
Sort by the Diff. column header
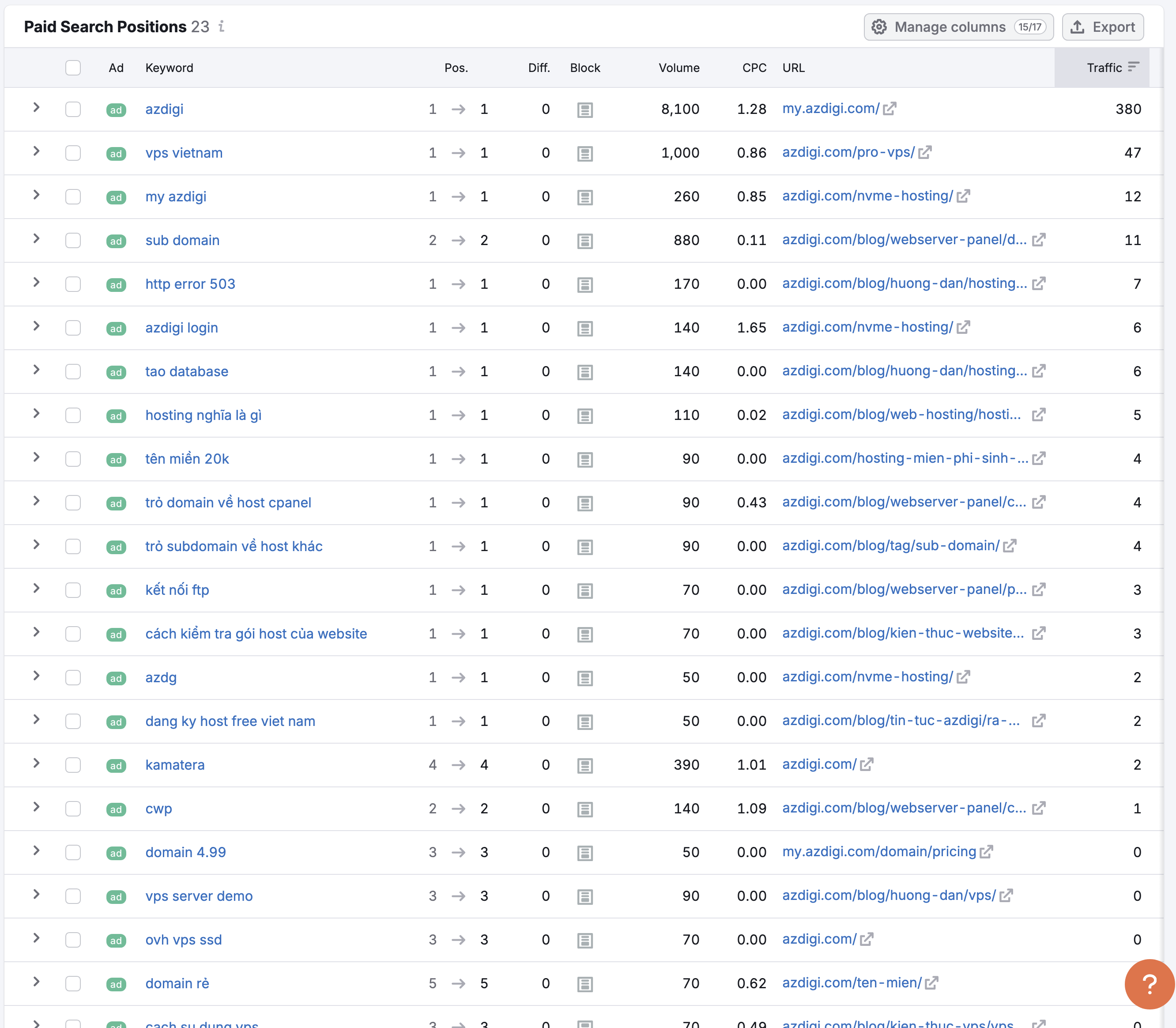pos(539,68)
